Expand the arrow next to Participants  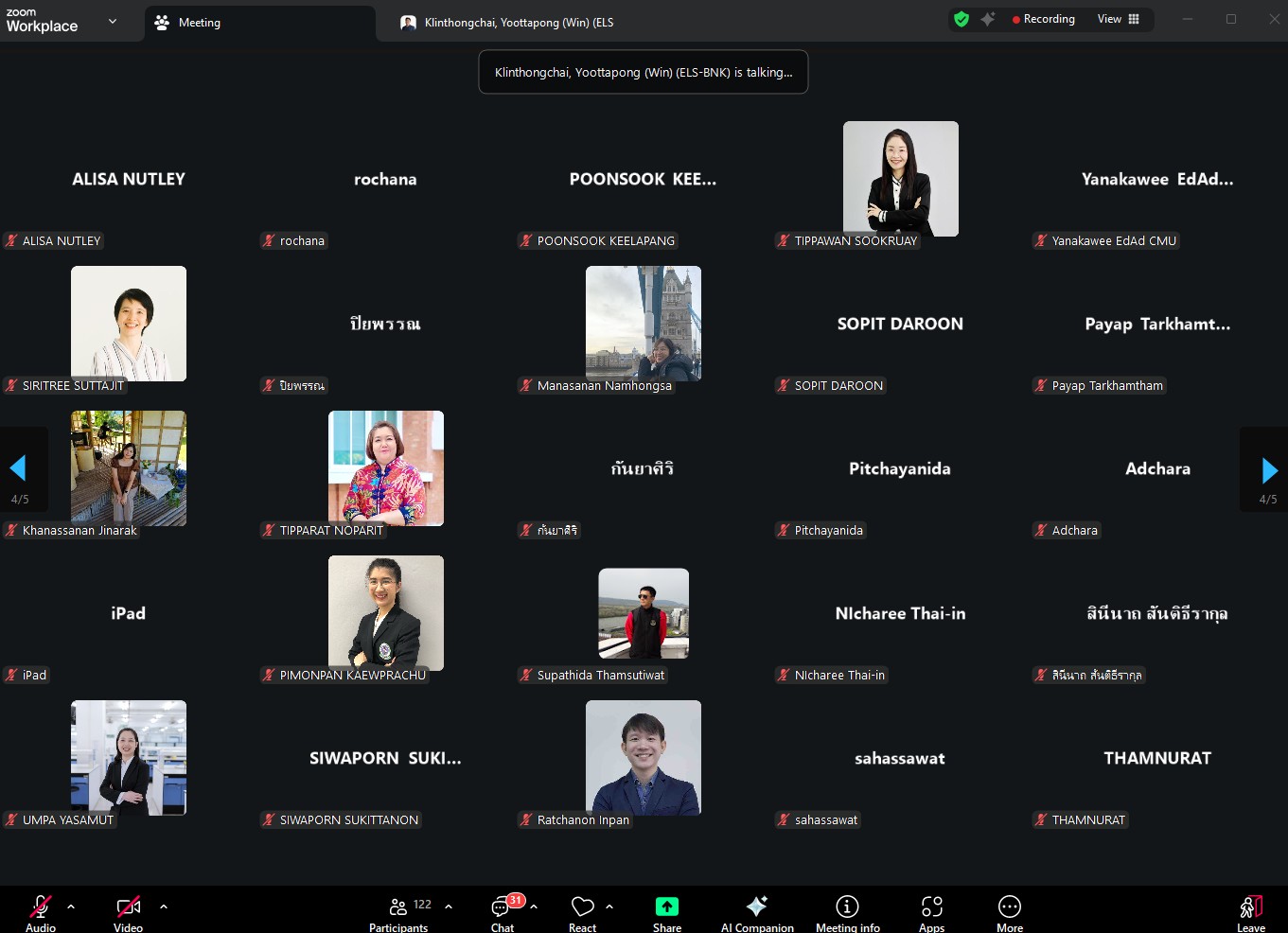pos(449,907)
